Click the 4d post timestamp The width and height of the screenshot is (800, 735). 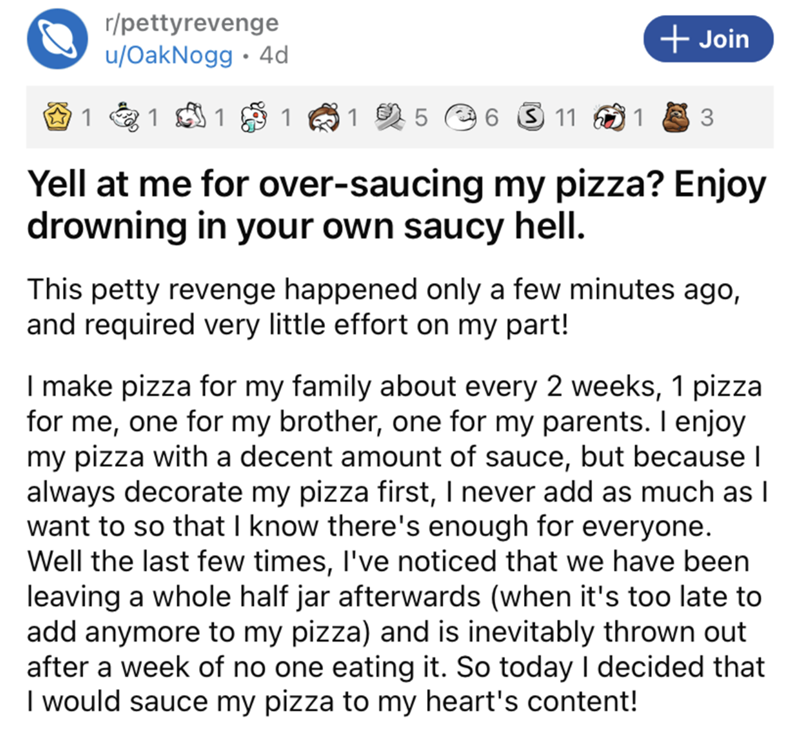273,56
